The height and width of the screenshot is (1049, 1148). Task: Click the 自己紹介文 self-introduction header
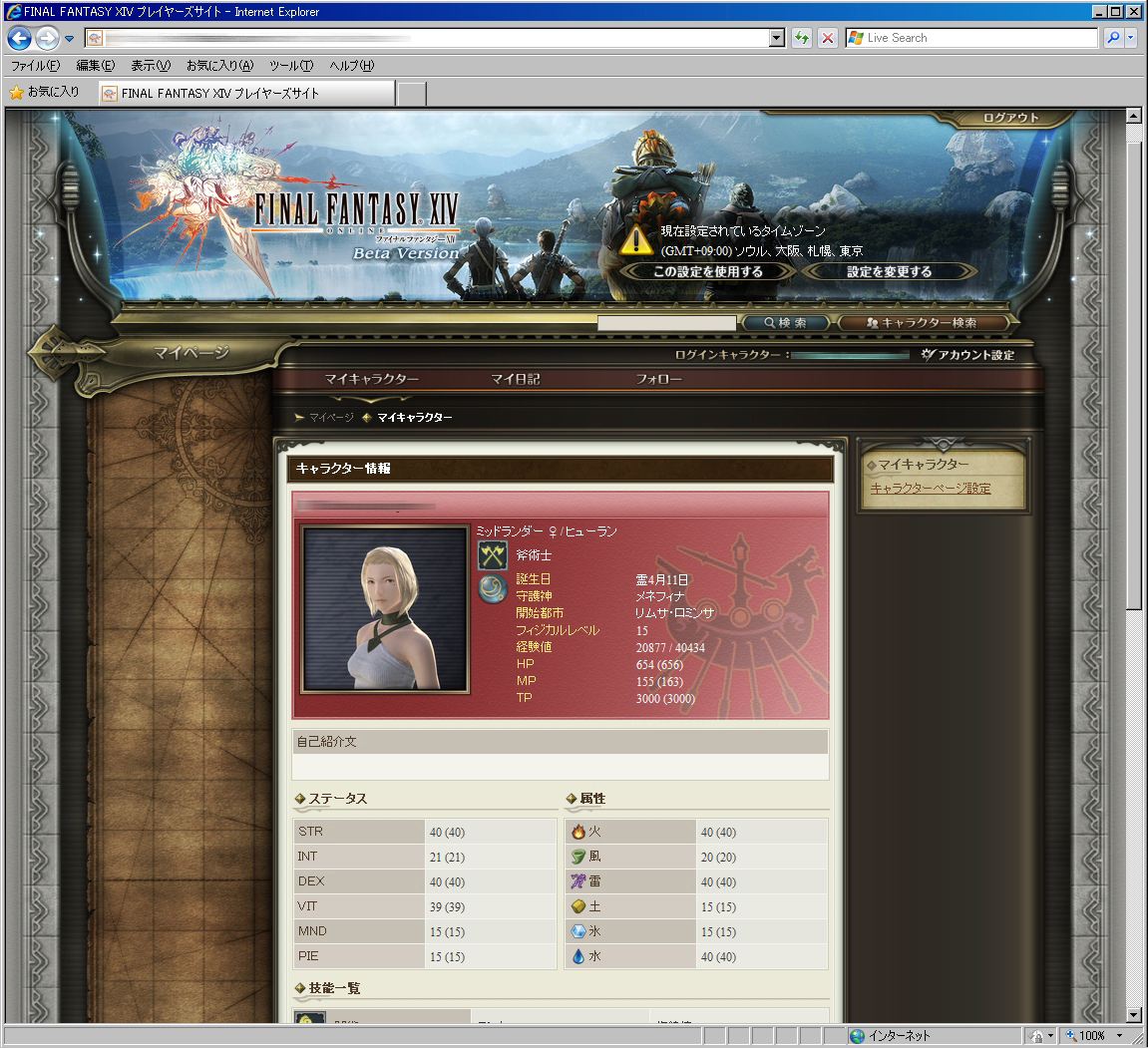pos(561,742)
